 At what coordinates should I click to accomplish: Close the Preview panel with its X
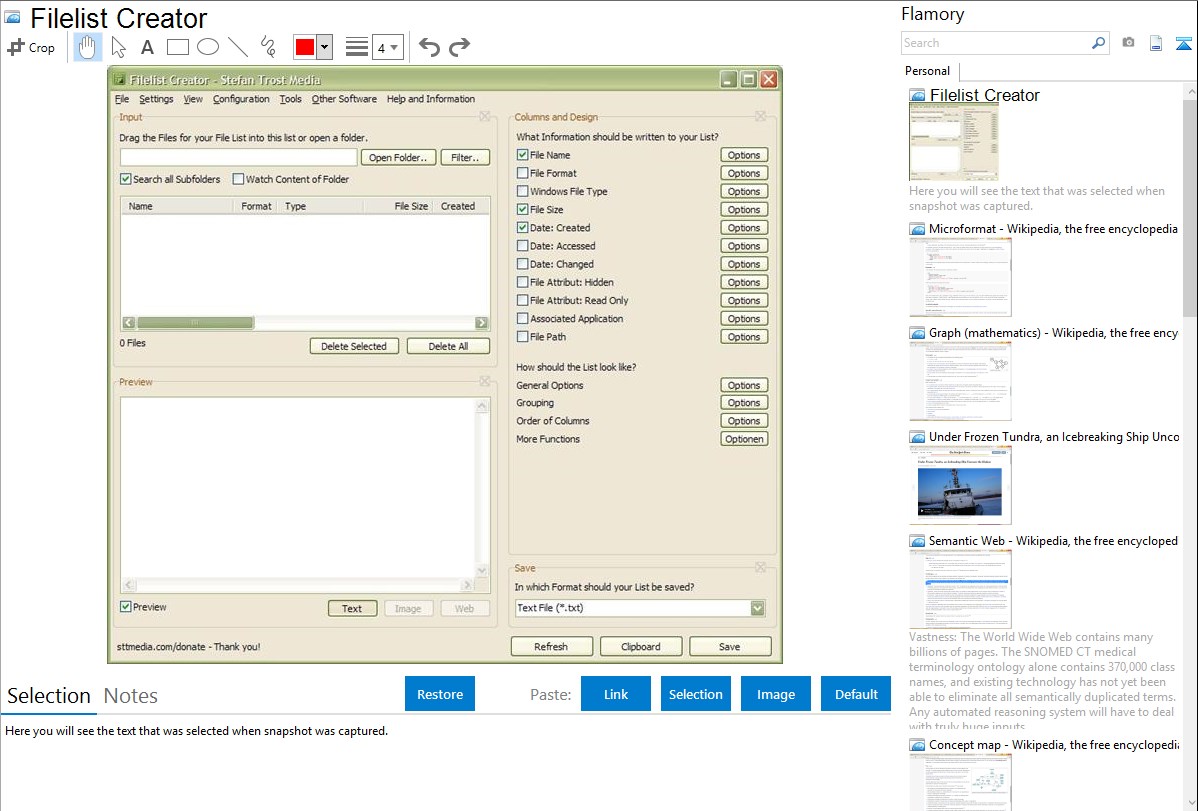coord(485,381)
